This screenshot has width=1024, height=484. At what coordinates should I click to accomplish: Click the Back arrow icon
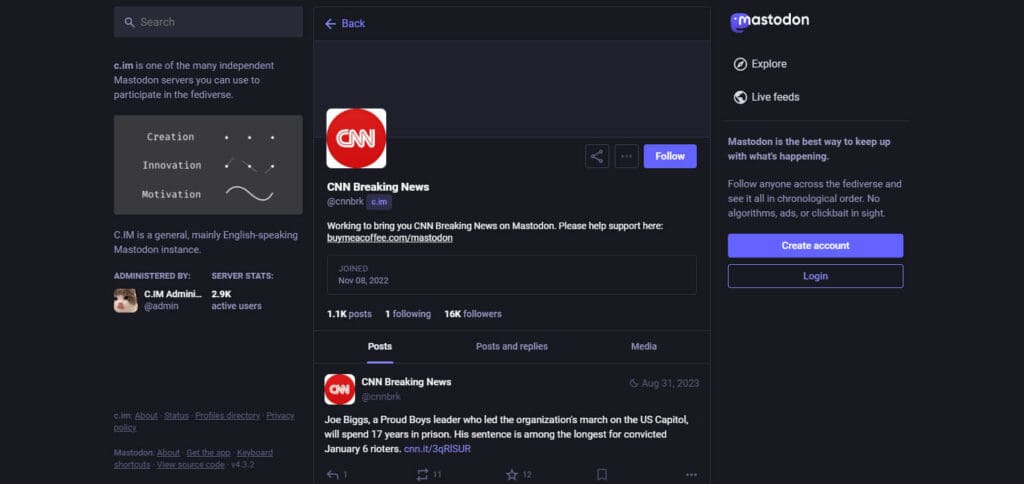(330, 24)
